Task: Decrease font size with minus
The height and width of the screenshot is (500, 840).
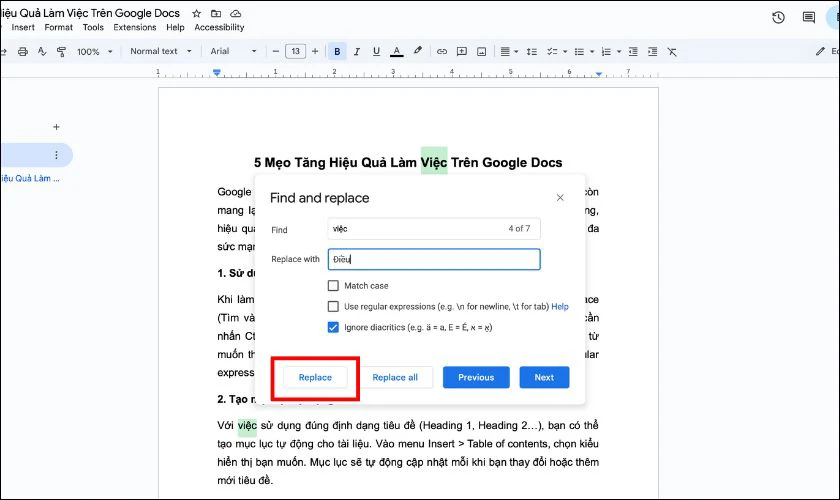Action: pyautogui.click(x=276, y=51)
